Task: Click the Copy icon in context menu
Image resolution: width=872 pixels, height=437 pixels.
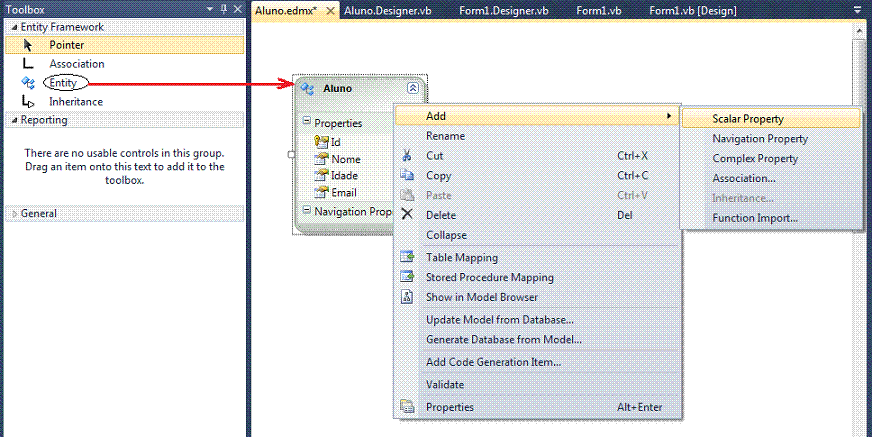Action: pos(407,176)
